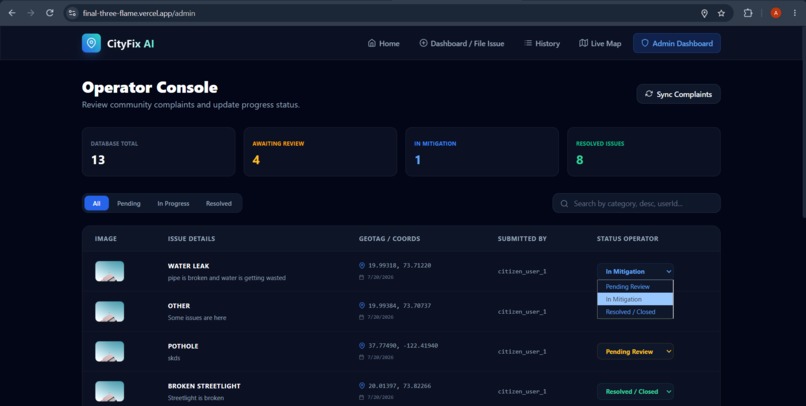The height and width of the screenshot is (406, 806).
Task: Click the page vertical scrollbar
Action: click(x=802, y=123)
